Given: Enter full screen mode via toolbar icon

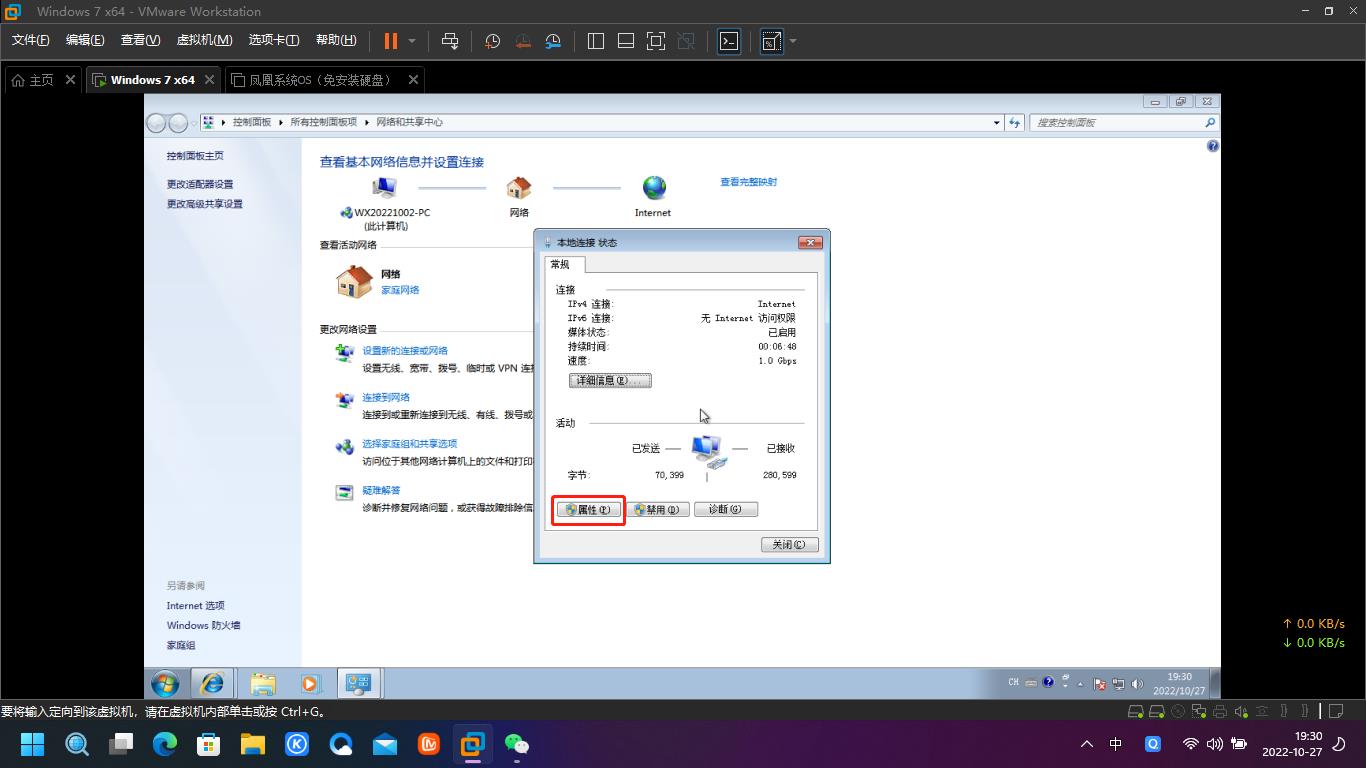Looking at the screenshot, I should (655, 41).
